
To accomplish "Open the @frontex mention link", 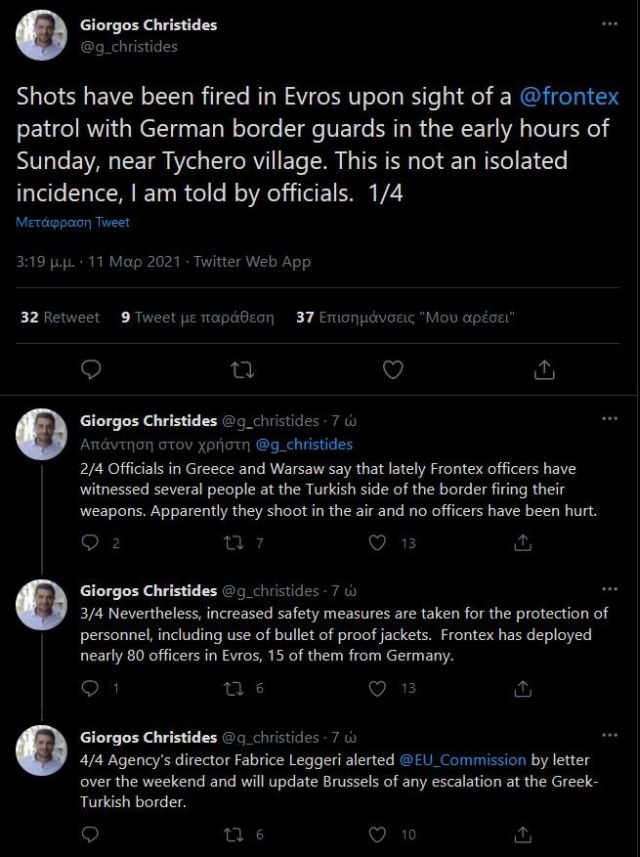I will coord(569,97).
